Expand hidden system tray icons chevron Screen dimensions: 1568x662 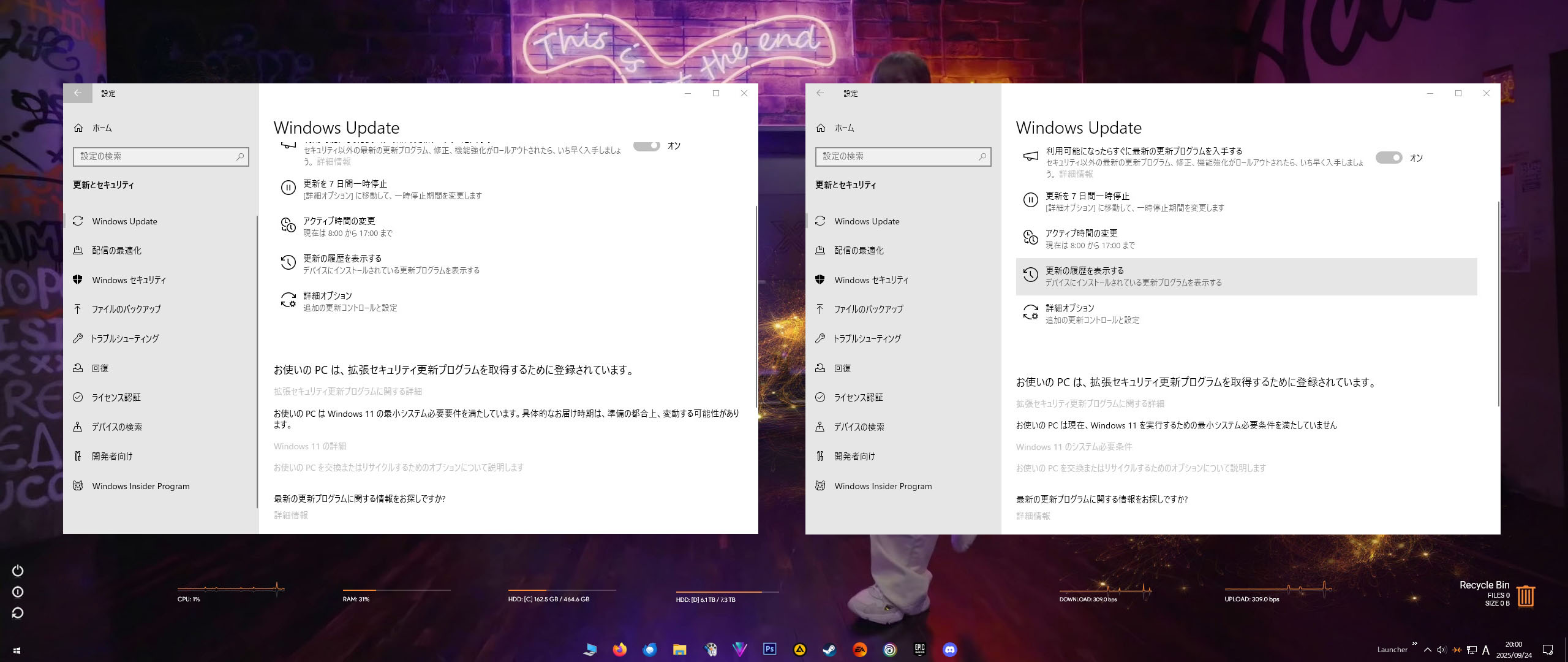coord(1428,650)
